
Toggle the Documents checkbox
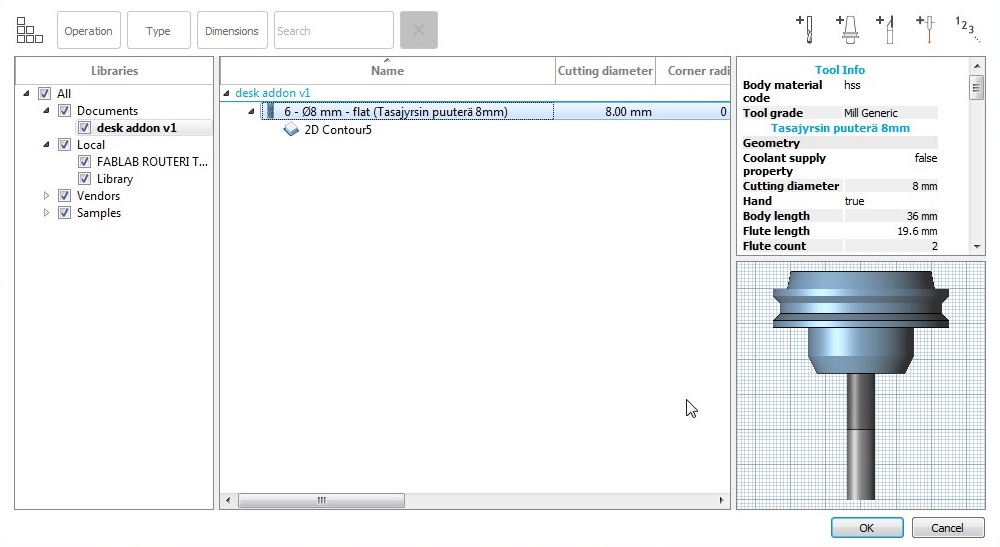click(64, 110)
